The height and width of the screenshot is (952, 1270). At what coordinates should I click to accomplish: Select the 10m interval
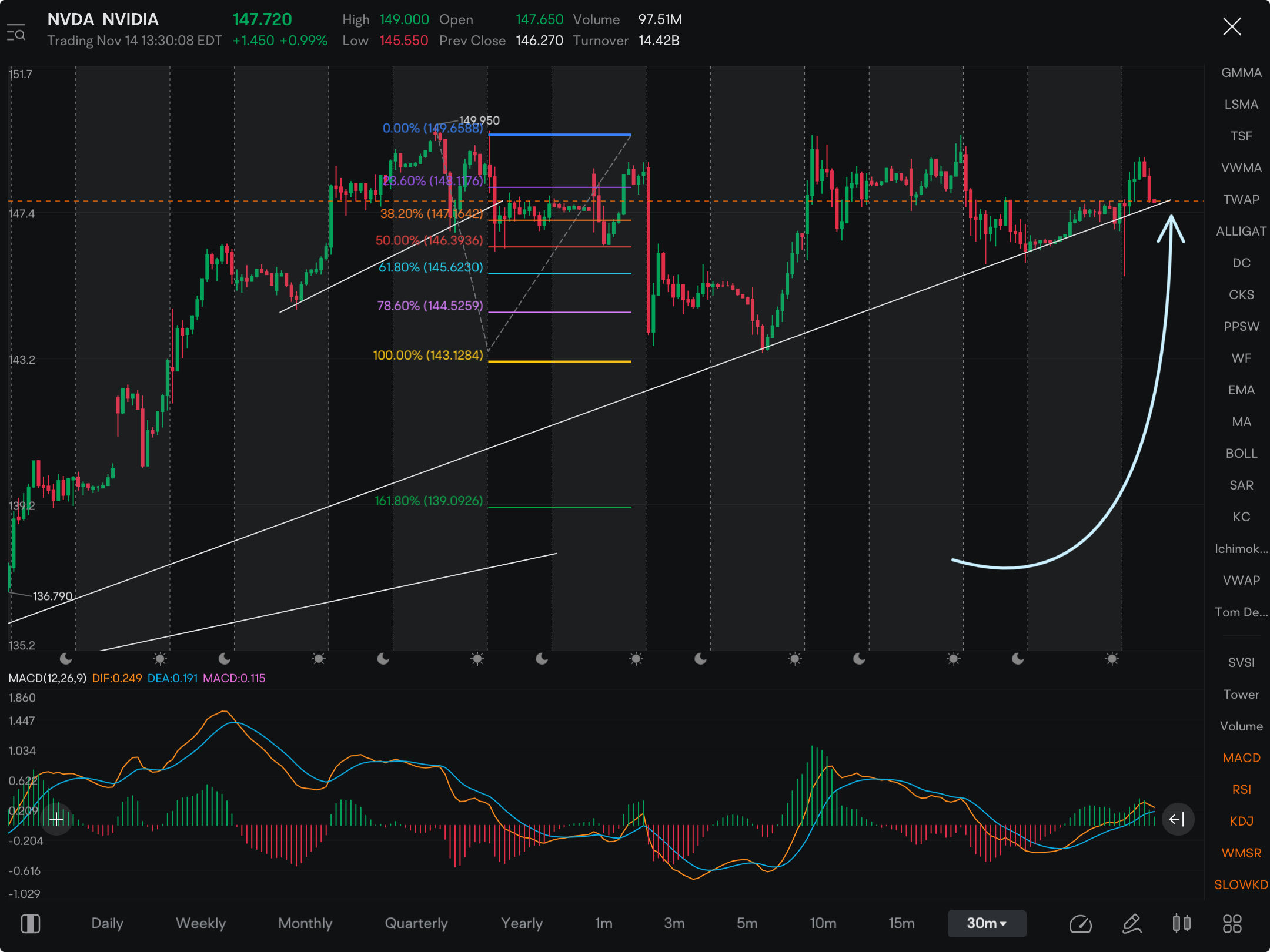(823, 923)
